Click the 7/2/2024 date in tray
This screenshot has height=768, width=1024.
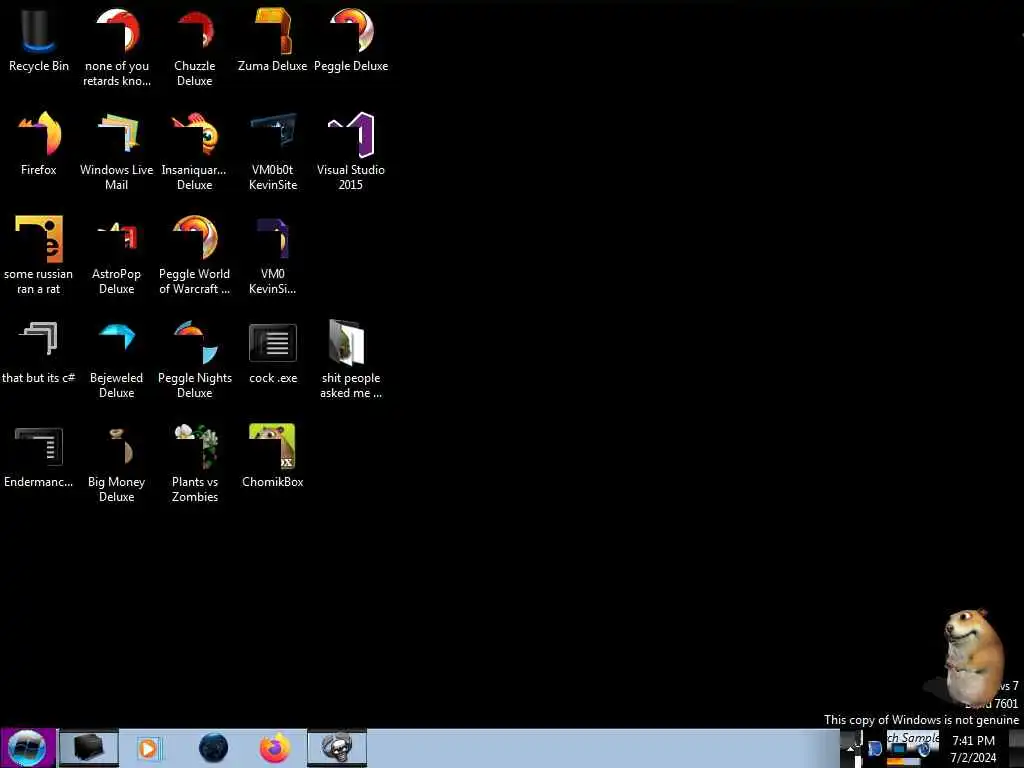pyautogui.click(x=973, y=758)
